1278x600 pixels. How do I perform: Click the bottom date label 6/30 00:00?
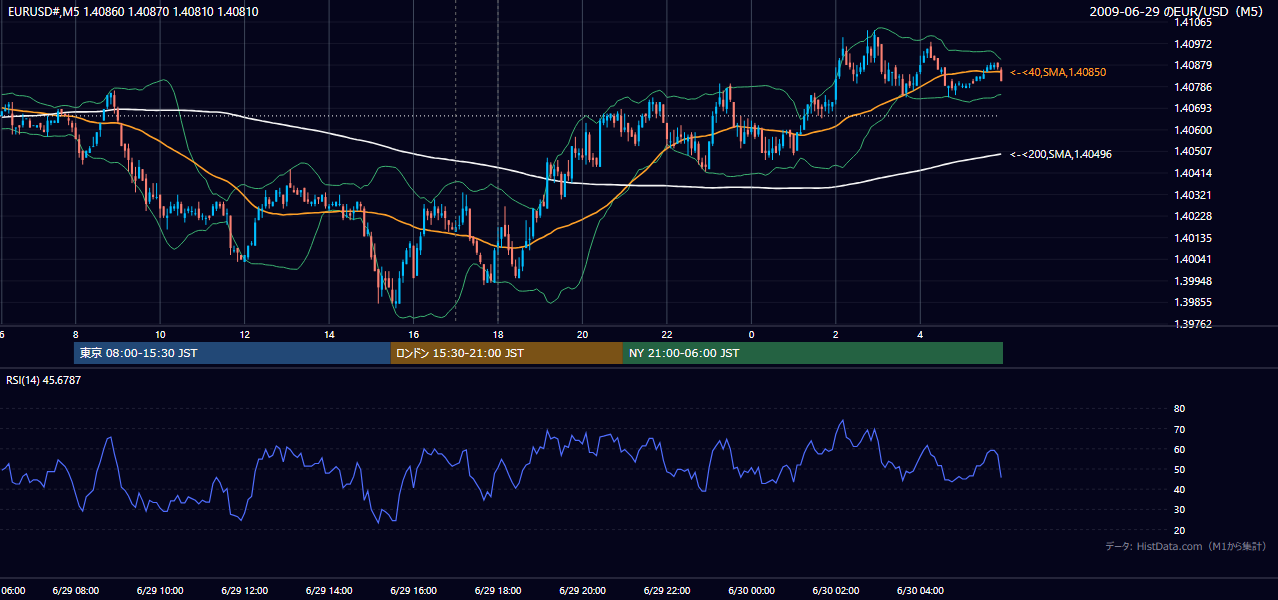[x=751, y=590]
